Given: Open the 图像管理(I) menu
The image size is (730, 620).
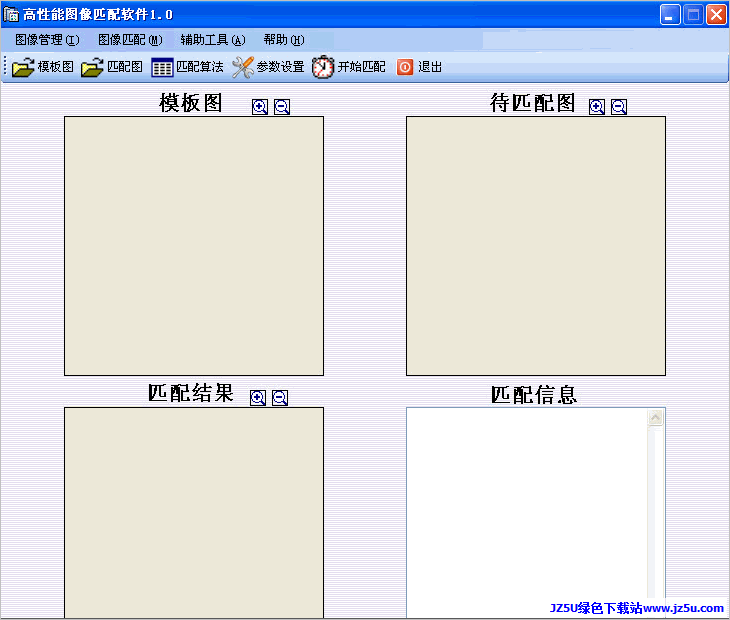Looking at the screenshot, I should tap(47, 40).
